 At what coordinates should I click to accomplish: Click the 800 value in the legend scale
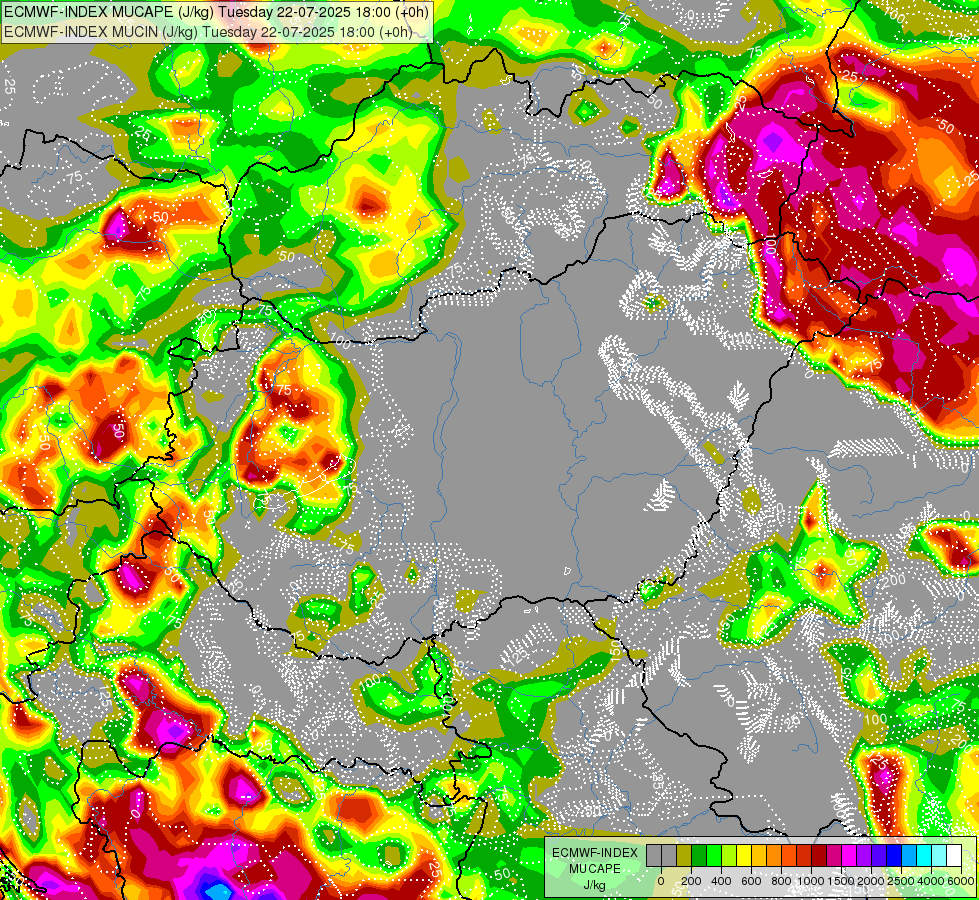point(781,881)
